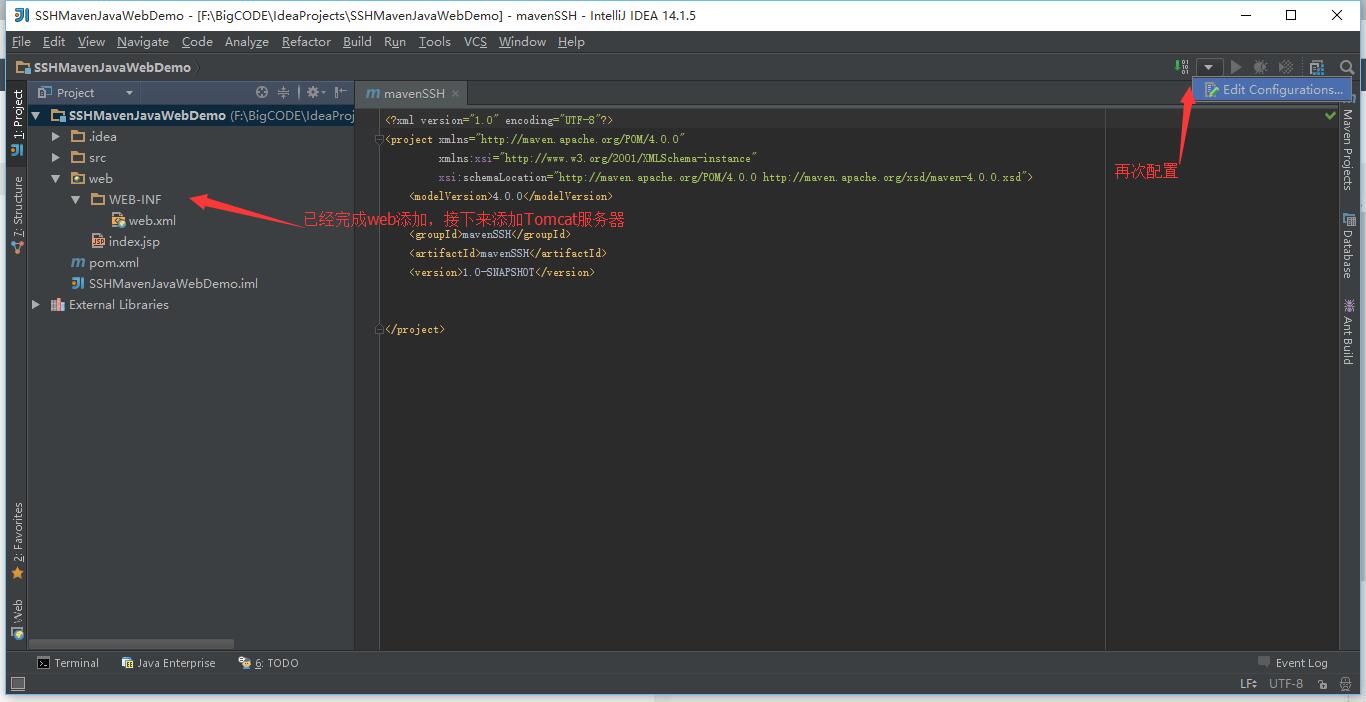Viewport: 1366px width, 702px height.
Task: Click Scroll from Source crosshair icon
Action: tap(262, 92)
